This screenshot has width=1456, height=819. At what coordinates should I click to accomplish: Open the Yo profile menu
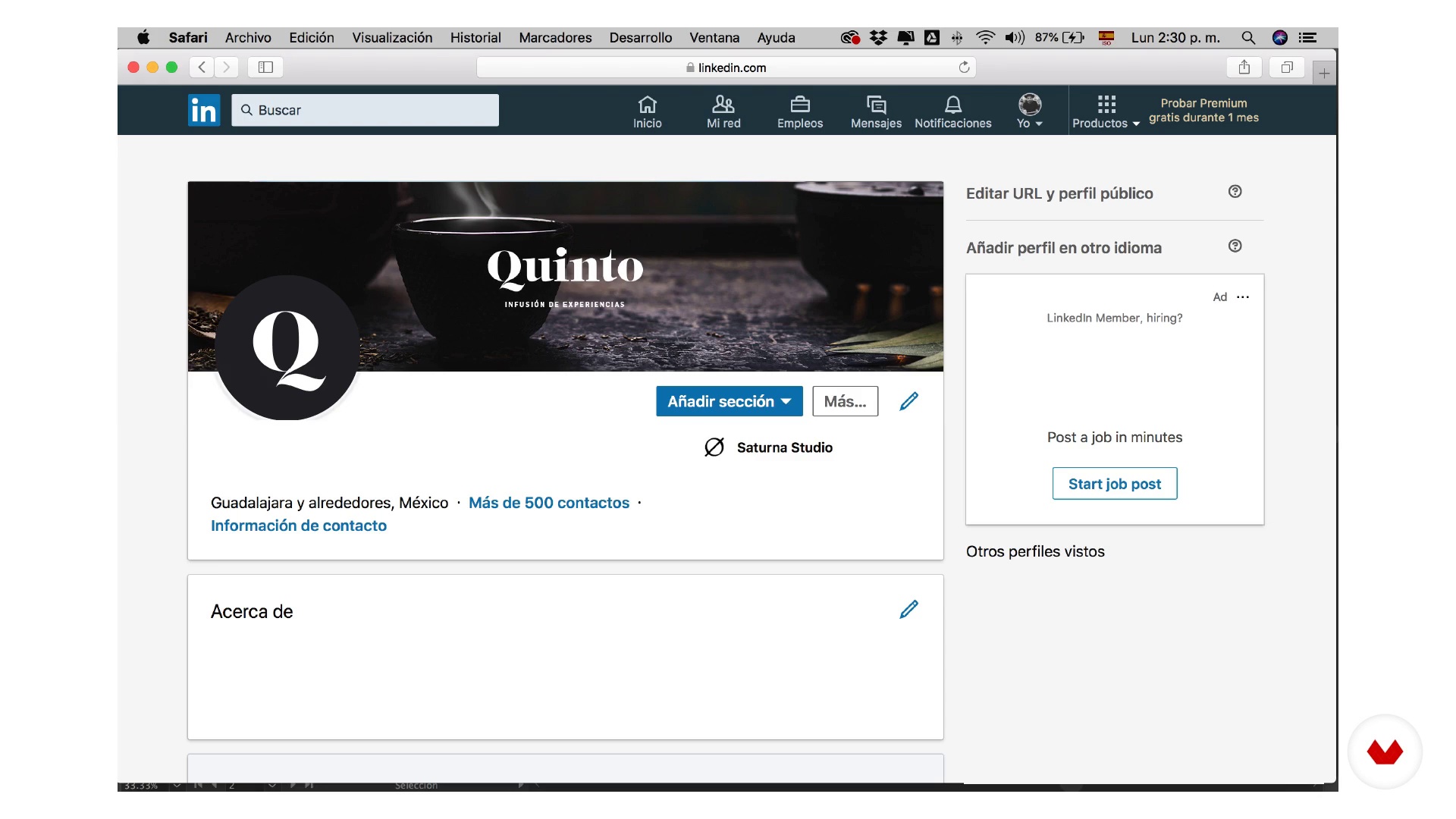[1030, 111]
